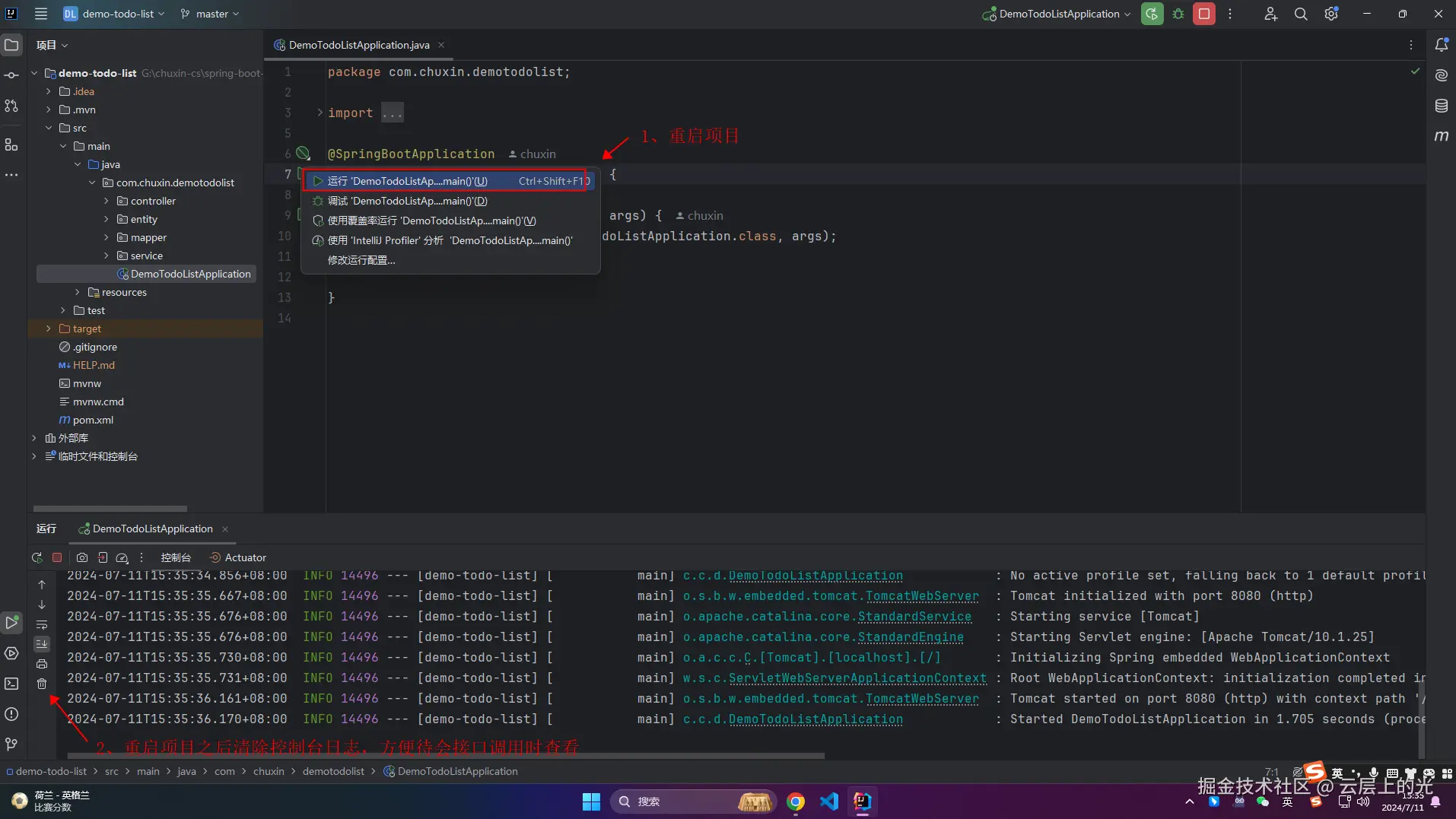Open IDE settings gear icon
The width and height of the screenshot is (1456, 819).
coord(1331,14)
